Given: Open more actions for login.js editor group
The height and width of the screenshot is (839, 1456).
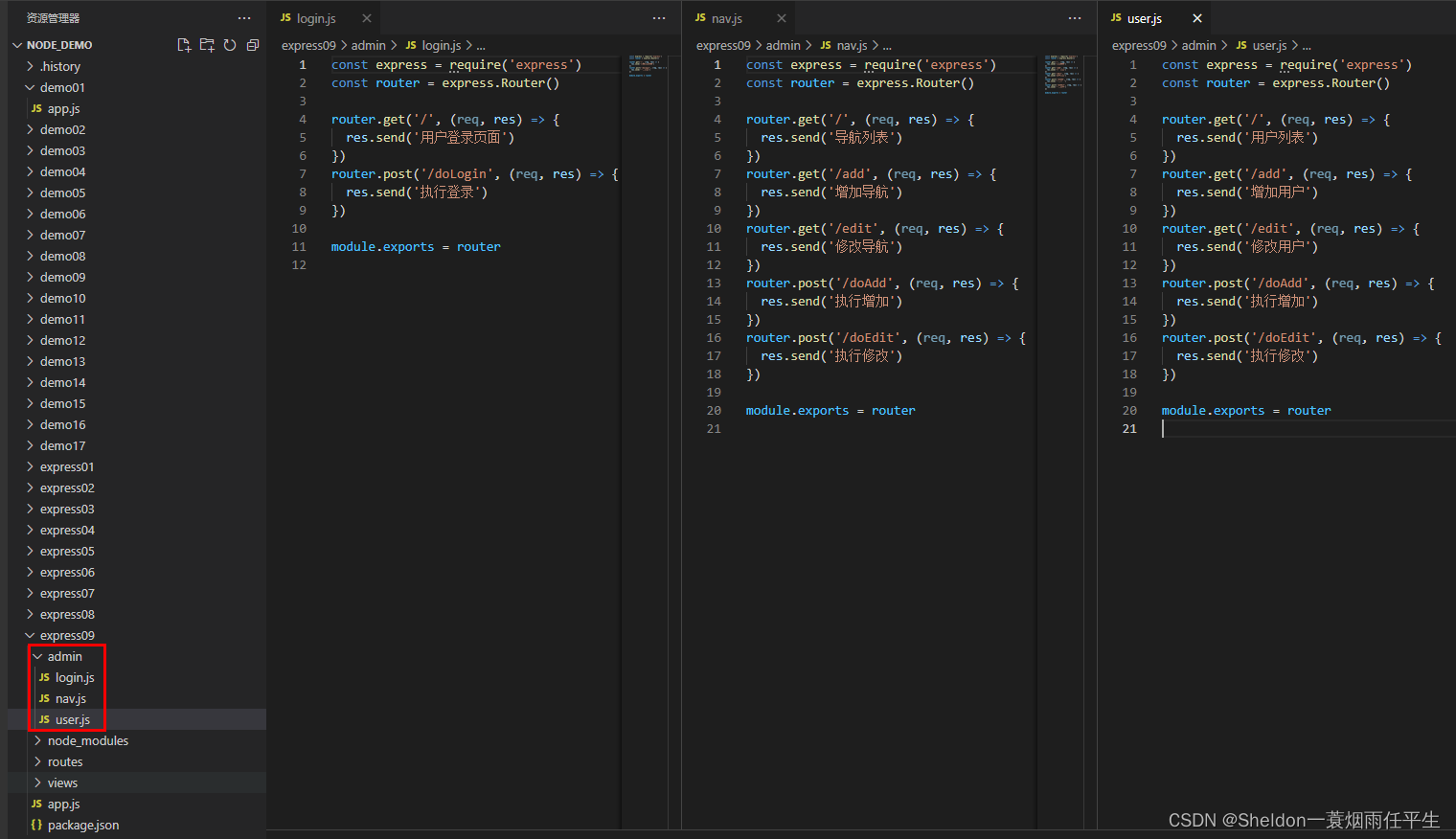Looking at the screenshot, I should click(659, 18).
